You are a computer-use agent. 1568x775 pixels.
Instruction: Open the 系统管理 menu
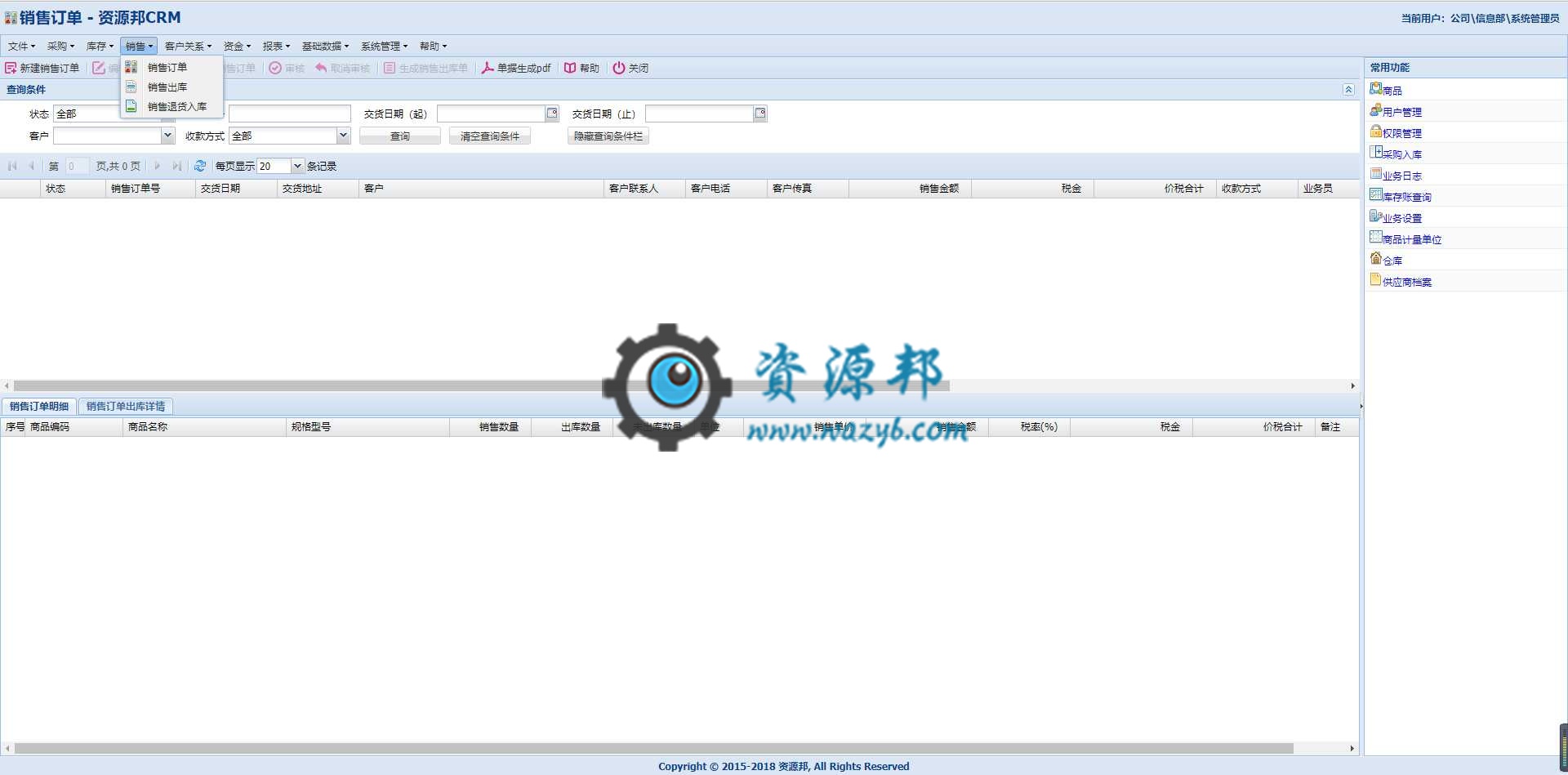pos(384,46)
